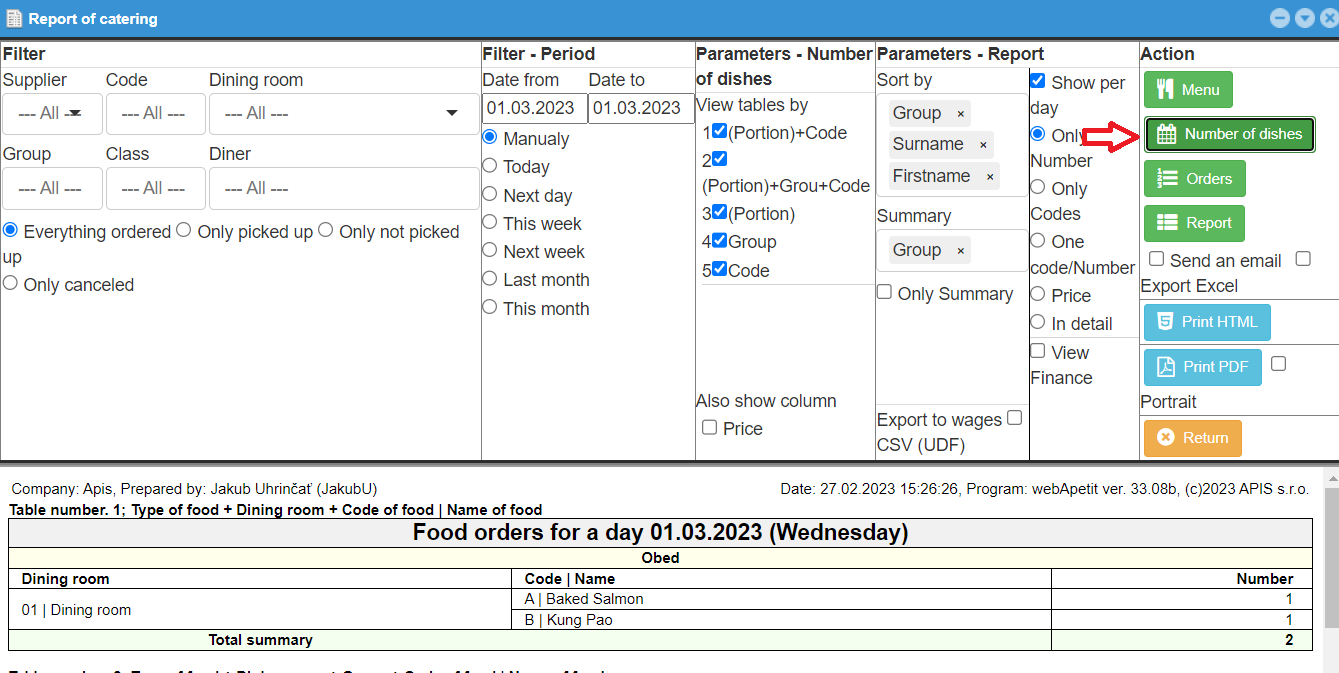This screenshot has width=1339, height=673.
Task: Expand the Dining room dropdown
Action: (343, 114)
